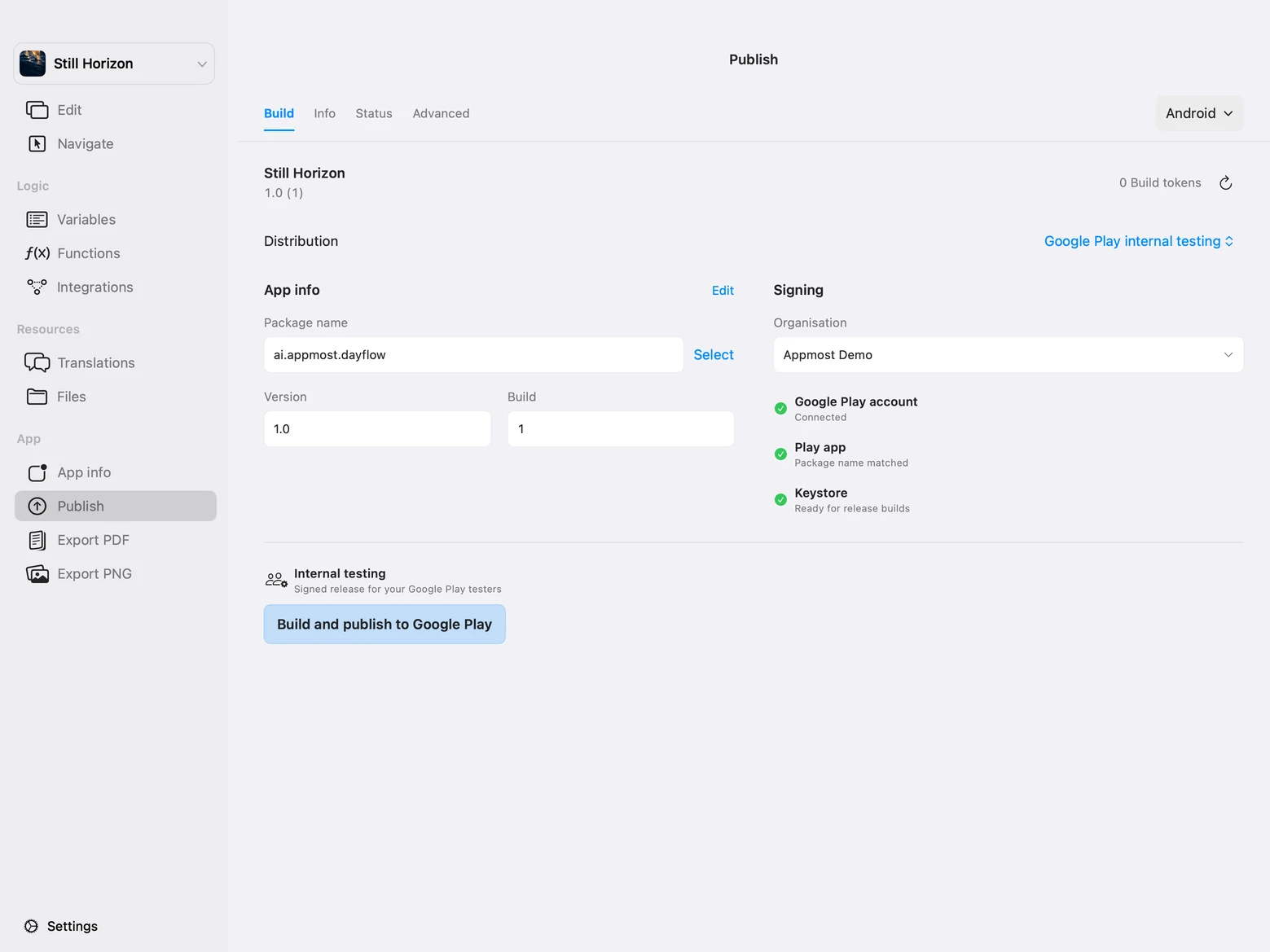Click the Export PDF document icon
The height and width of the screenshot is (952, 1270).
pyautogui.click(x=37, y=540)
